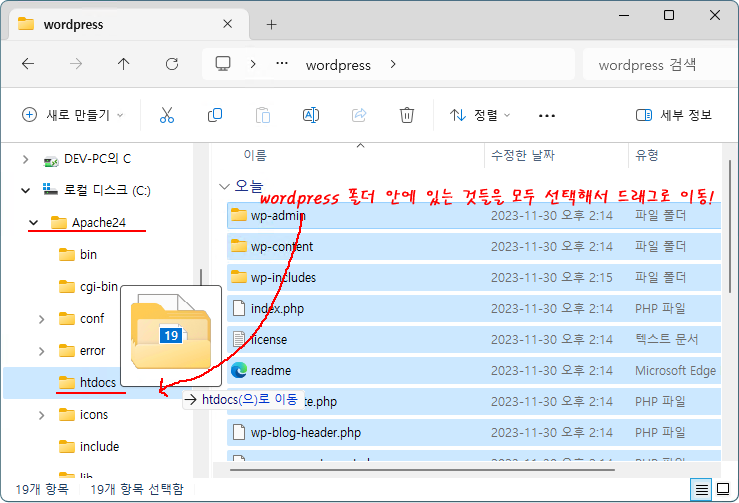Click the Copy icon in toolbar

click(x=215, y=115)
